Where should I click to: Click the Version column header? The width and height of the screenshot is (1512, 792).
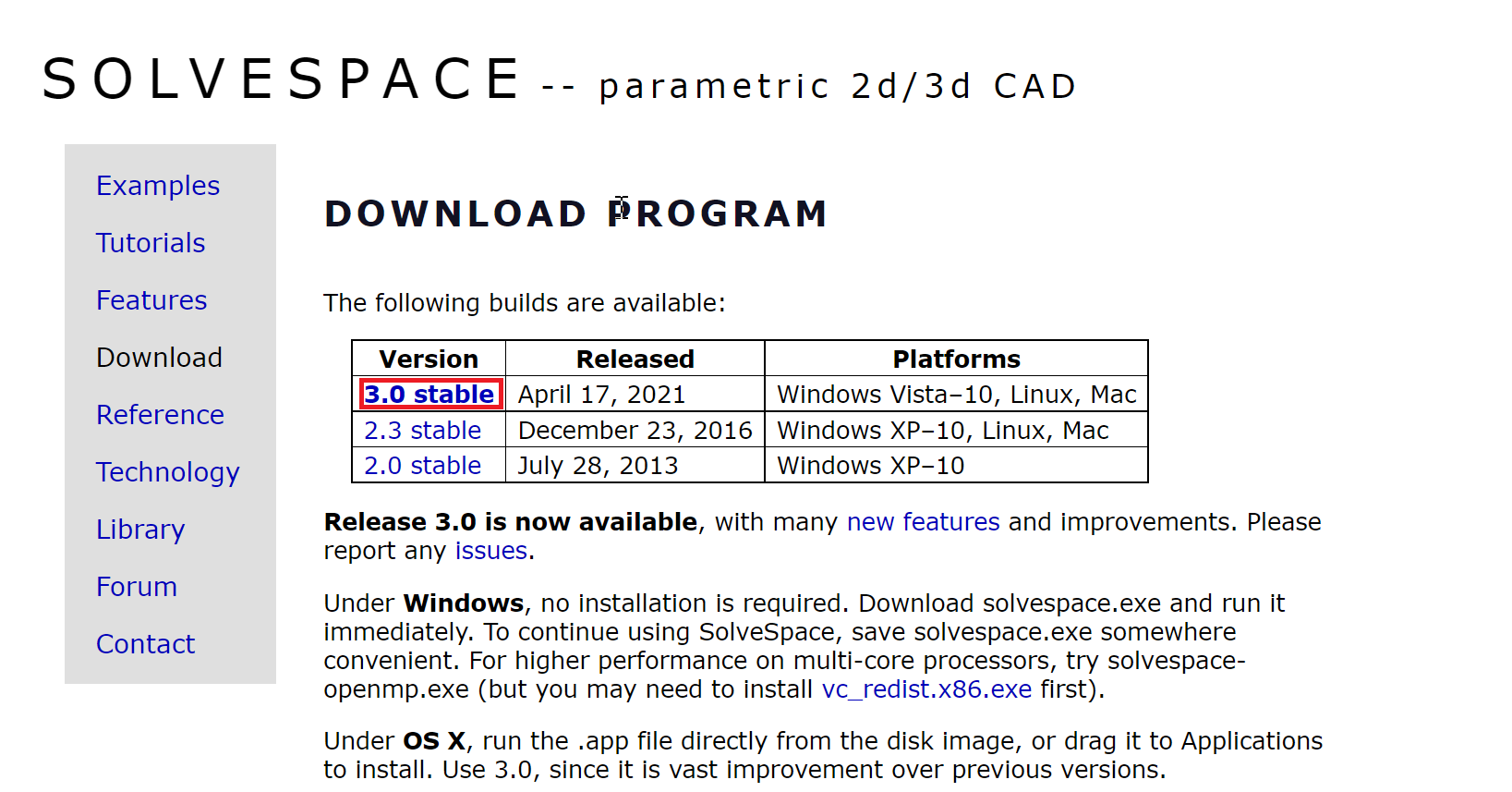pyautogui.click(x=429, y=359)
